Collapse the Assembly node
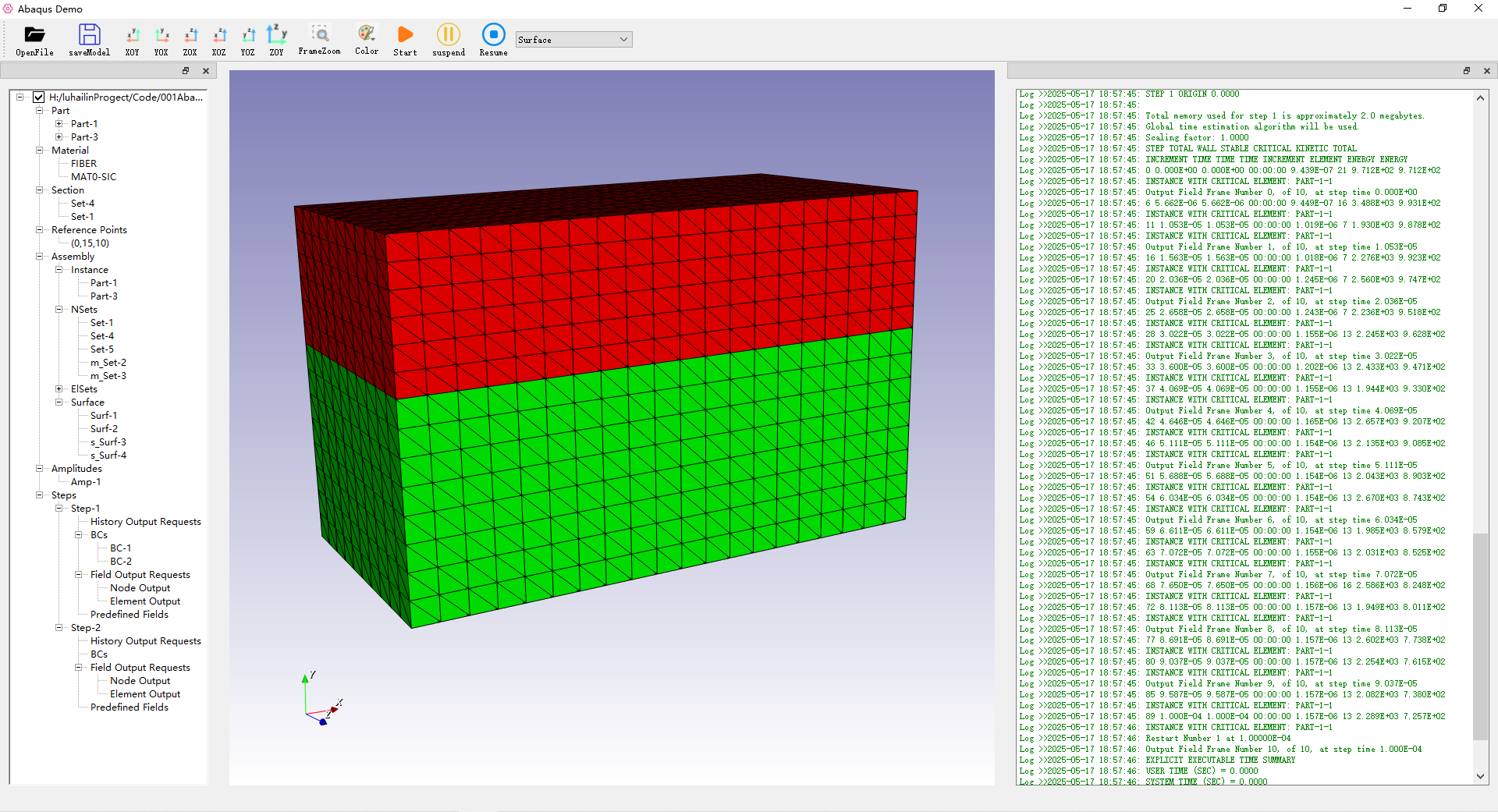The height and width of the screenshot is (812, 1498). click(39, 257)
